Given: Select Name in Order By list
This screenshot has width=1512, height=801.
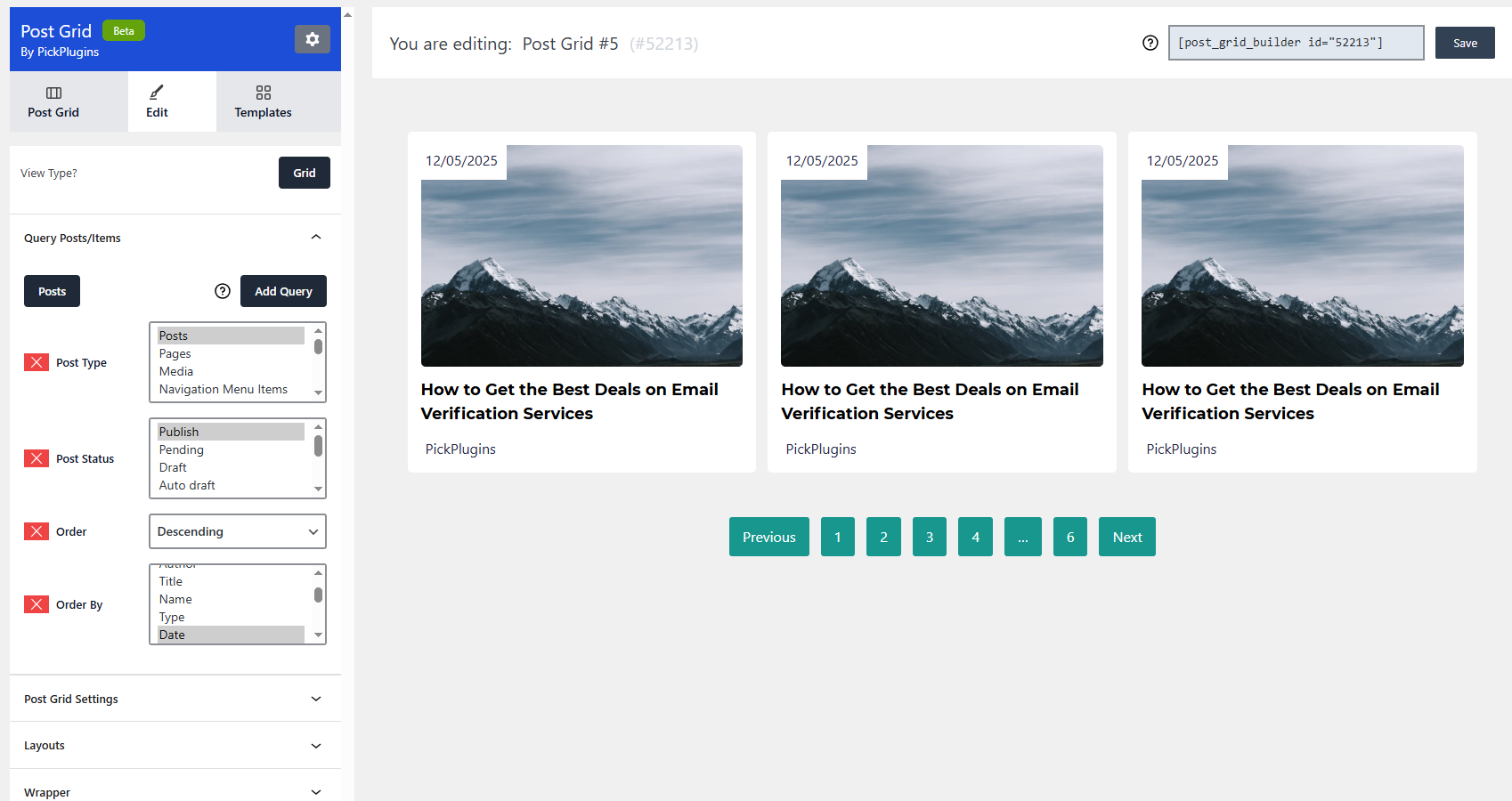Looking at the screenshot, I should click(x=231, y=599).
